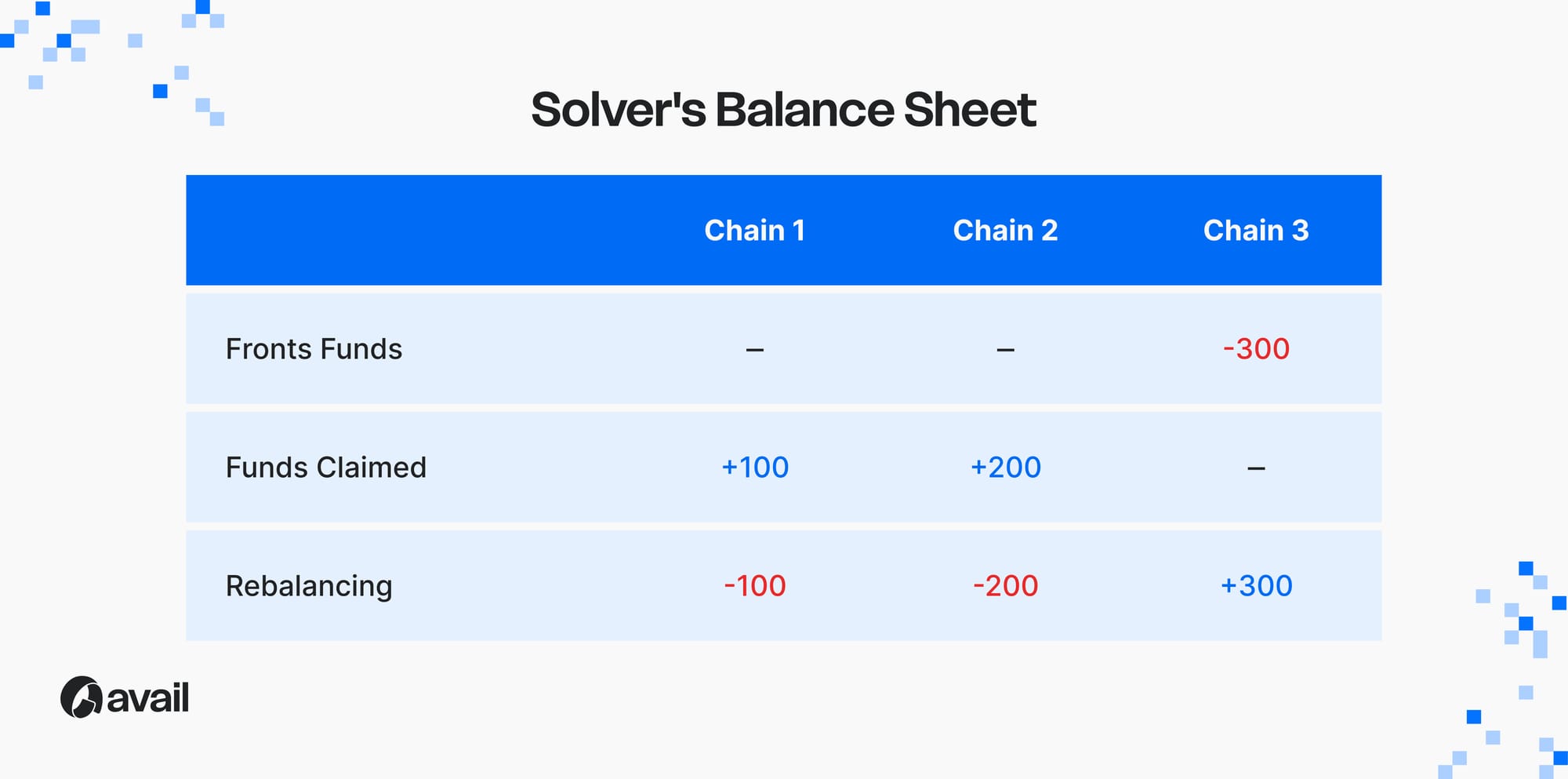Click the avail logo icon
Viewport: 1568px width, 779px height.
tap(81, 697)
